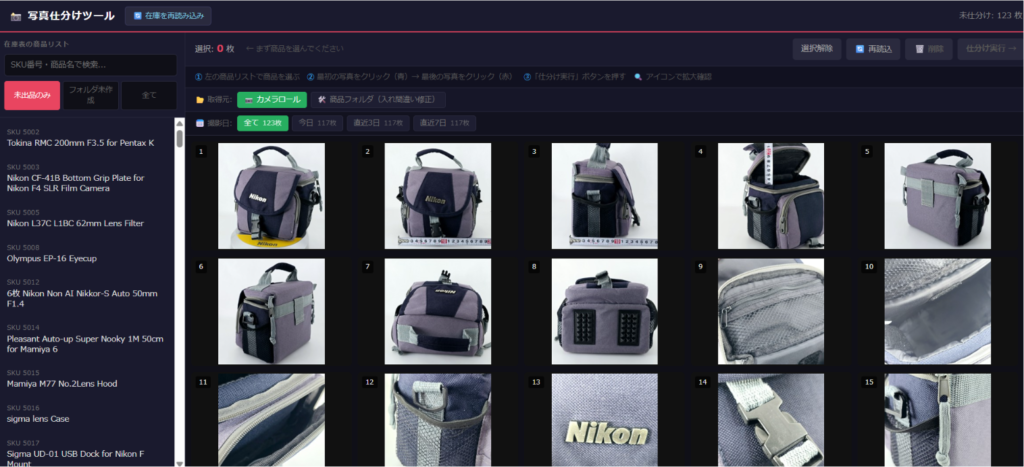Click photo 7 bag top view
The width and height of the screenshot is (1024, 467).
point(438,312)
